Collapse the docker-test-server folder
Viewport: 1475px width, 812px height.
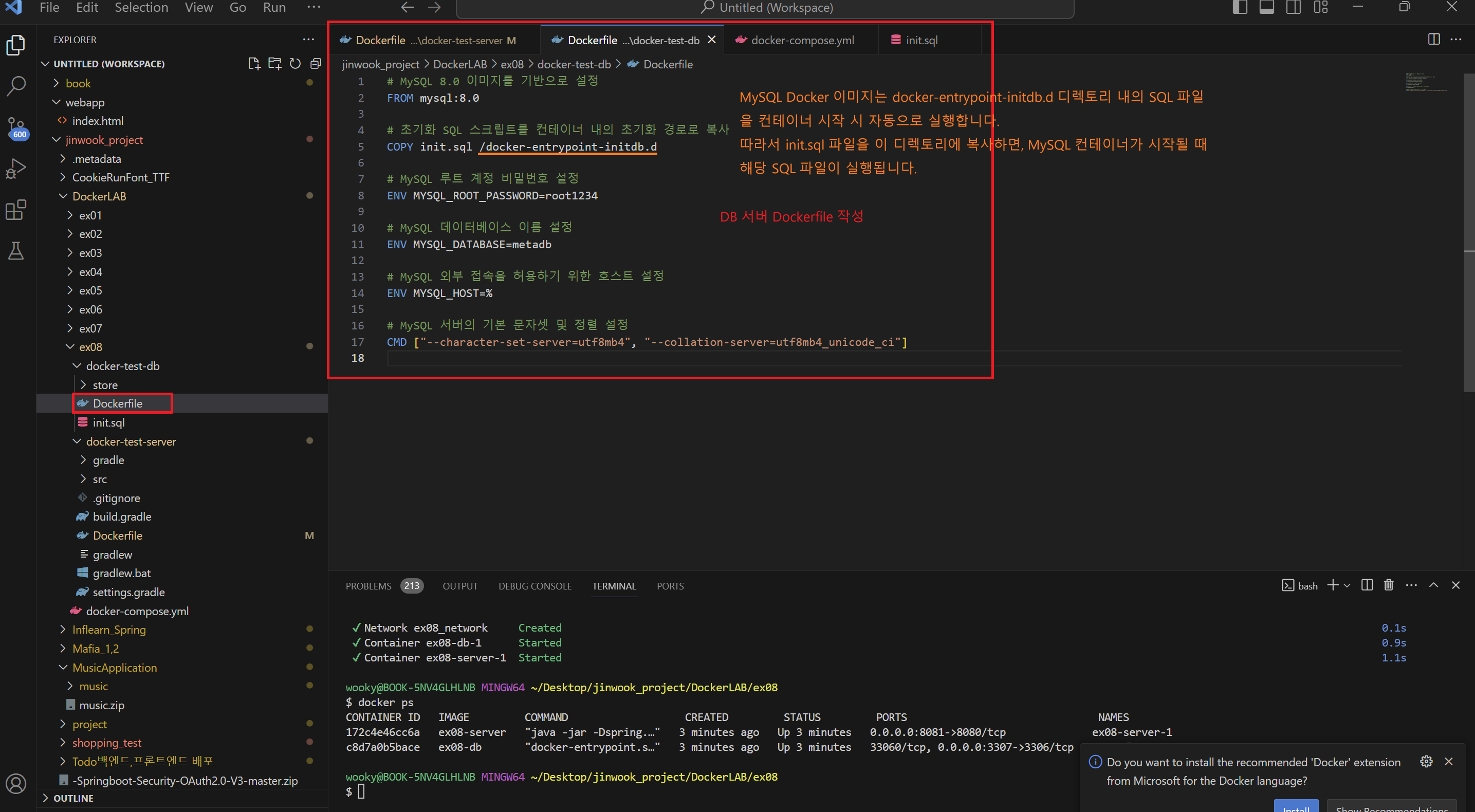point(131,441)
